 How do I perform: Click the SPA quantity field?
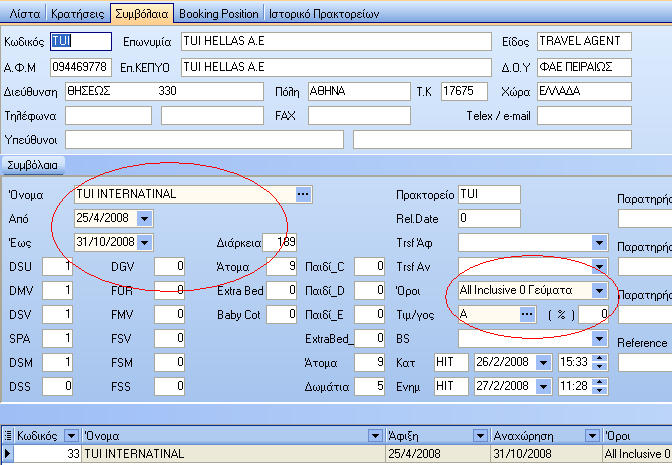tap(57, 339)
